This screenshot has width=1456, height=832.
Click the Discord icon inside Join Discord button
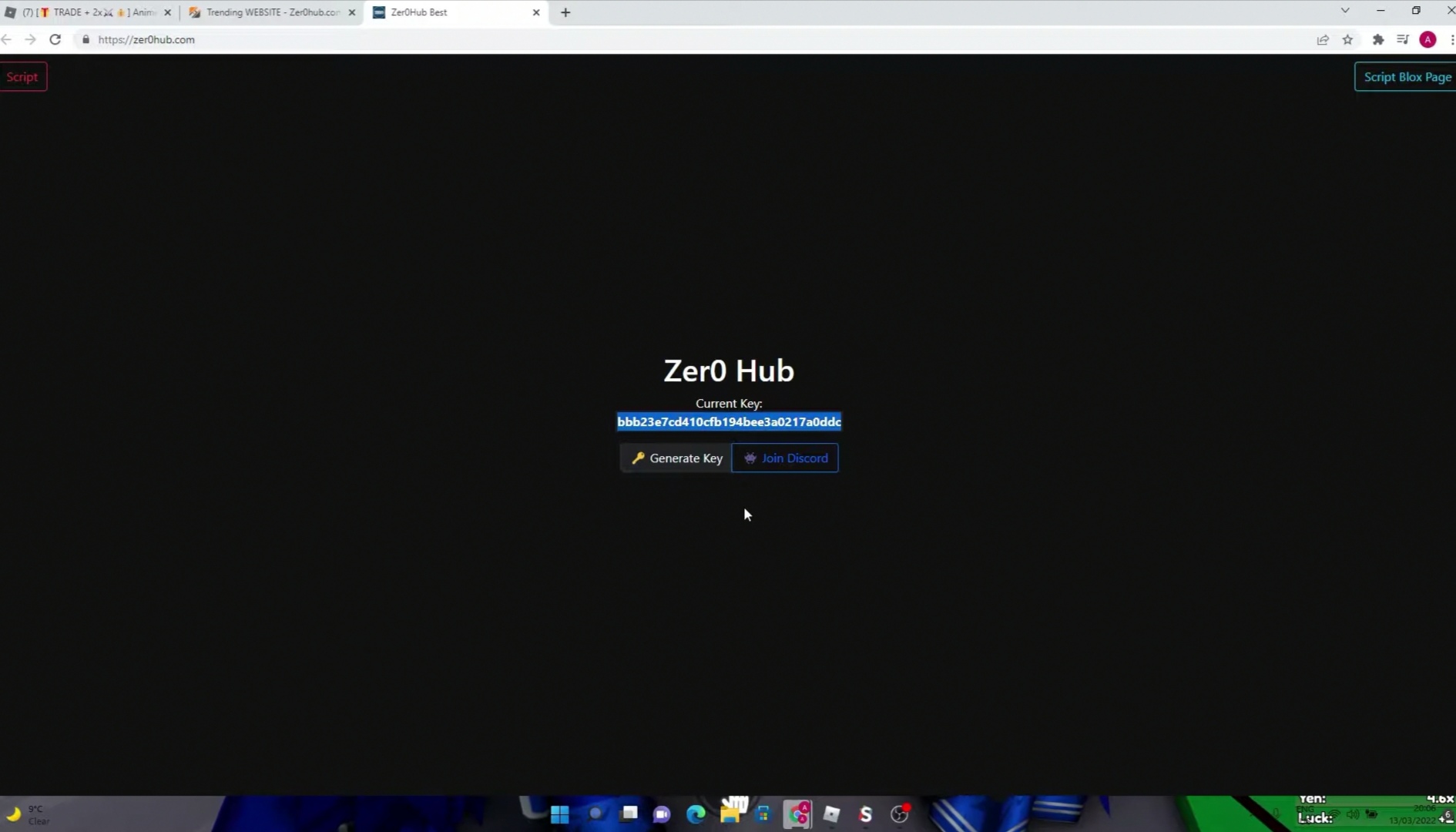pyautogui.click(x=750, y=458)
